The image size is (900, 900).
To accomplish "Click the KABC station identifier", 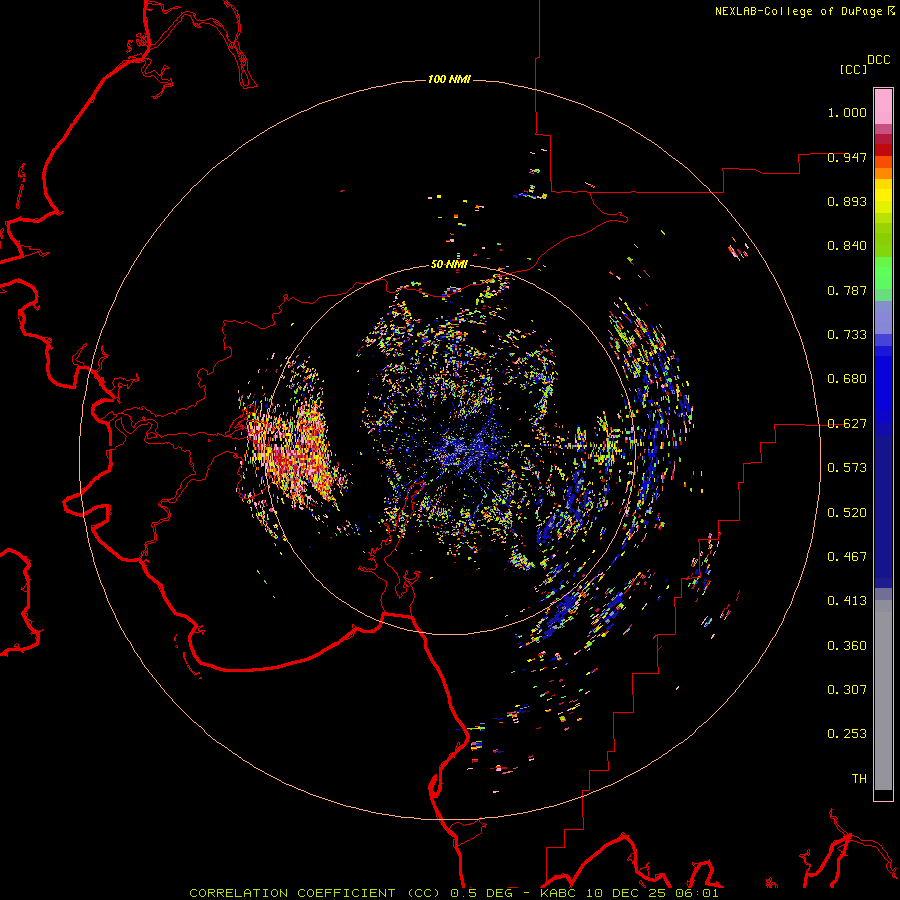I will coord(559,893).
